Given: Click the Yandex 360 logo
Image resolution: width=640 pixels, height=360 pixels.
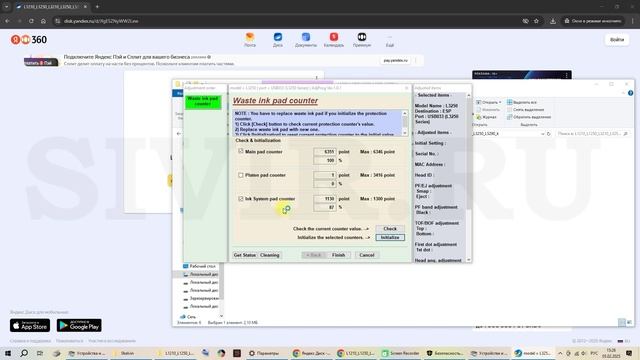Looking at the screenshot, I should click(29, 40).
